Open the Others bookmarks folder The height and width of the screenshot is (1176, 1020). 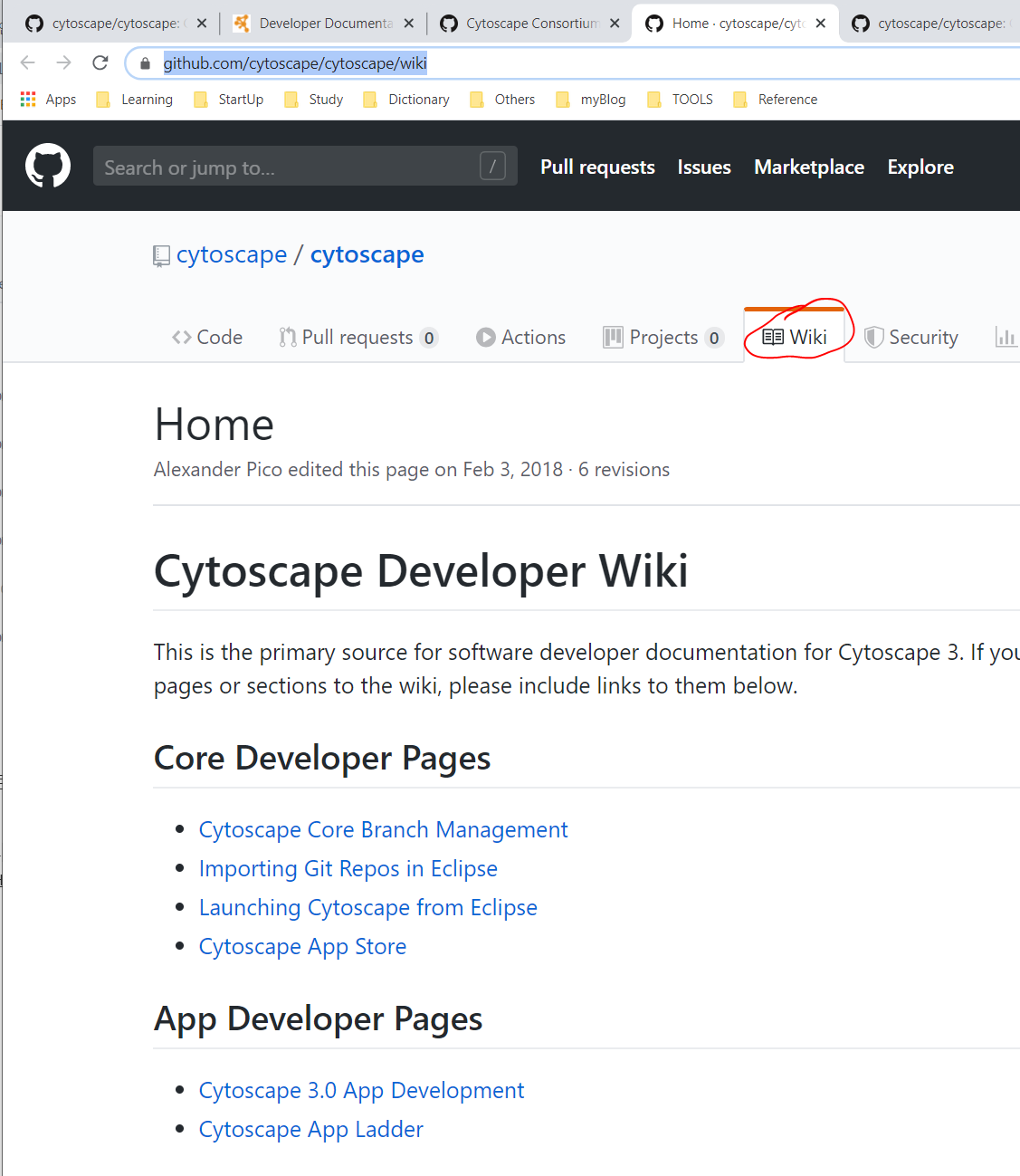(502, 99)
